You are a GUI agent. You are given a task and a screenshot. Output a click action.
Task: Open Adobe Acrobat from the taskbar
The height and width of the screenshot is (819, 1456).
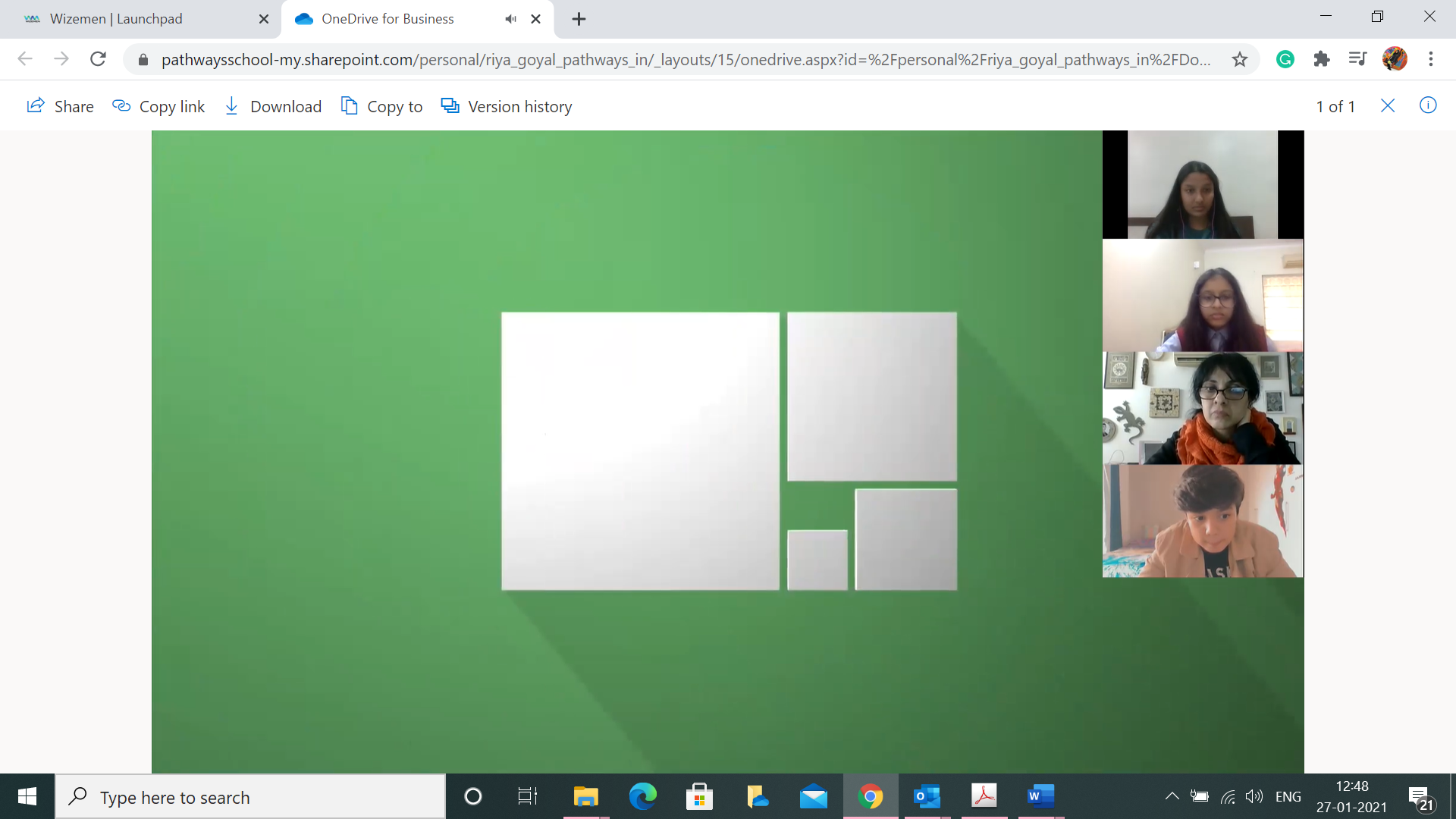[984, 796]
